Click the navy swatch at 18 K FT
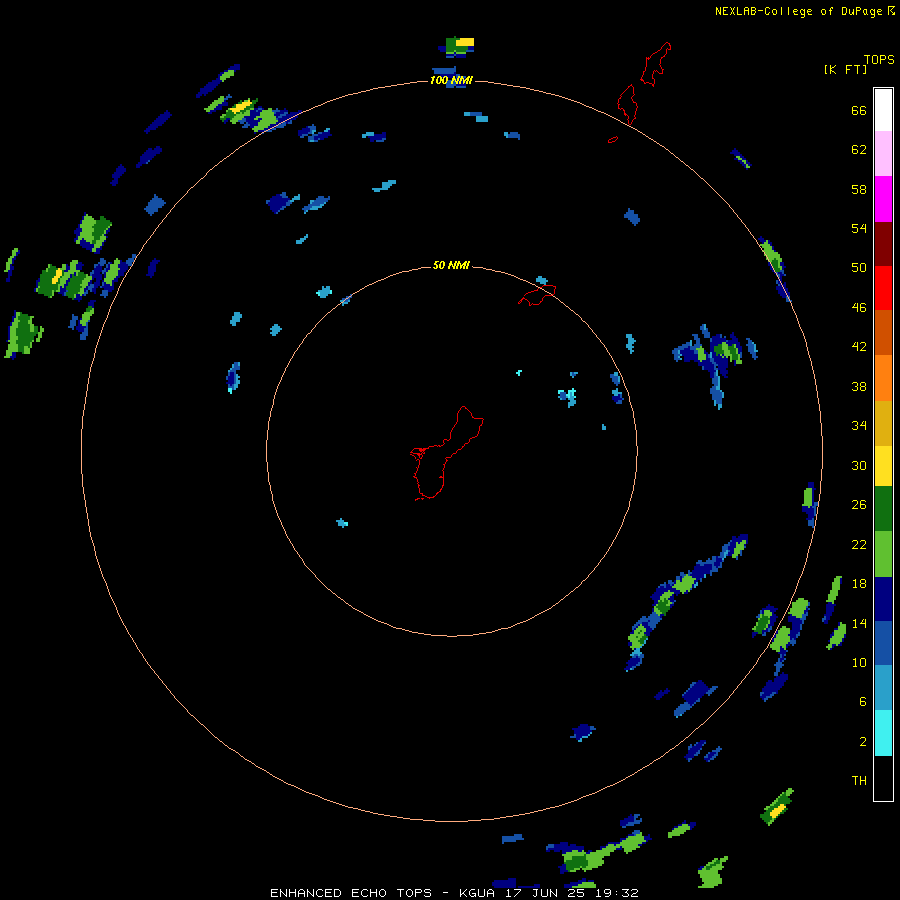This screenshot has width=900, height=900. click(883, 599)
